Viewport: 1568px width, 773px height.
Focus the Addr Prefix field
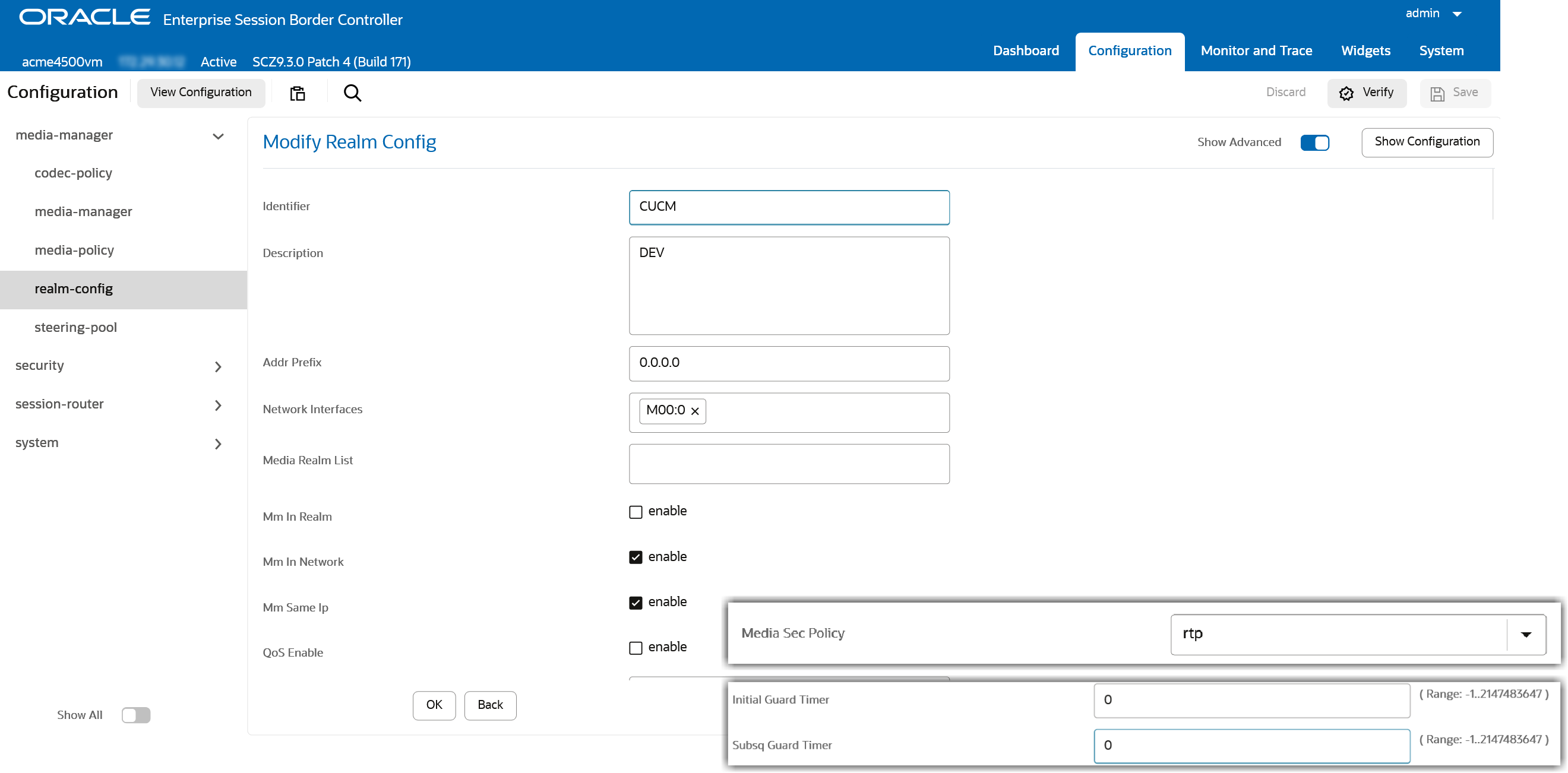789,363
